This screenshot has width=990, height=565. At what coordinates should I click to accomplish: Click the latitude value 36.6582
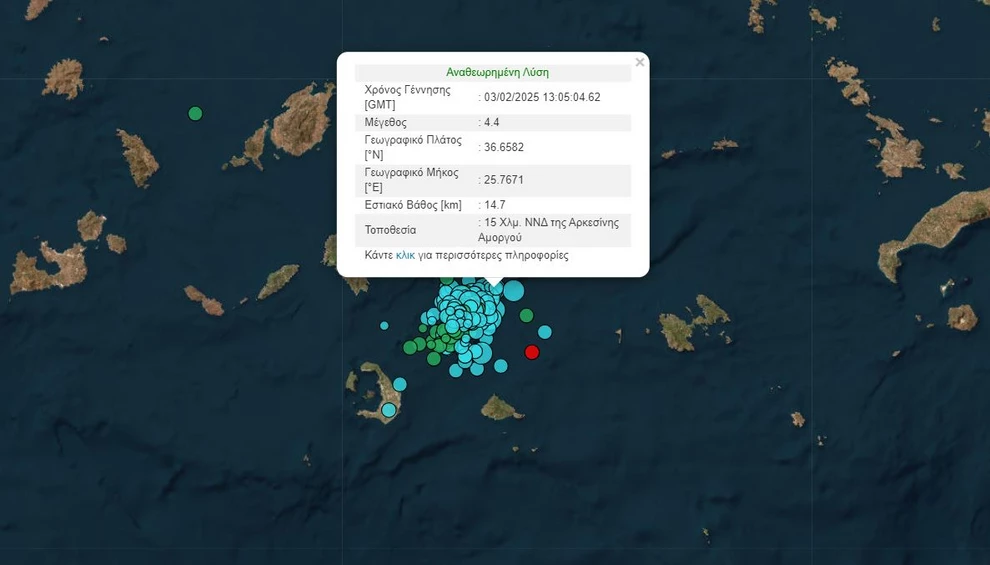point(504,147)
